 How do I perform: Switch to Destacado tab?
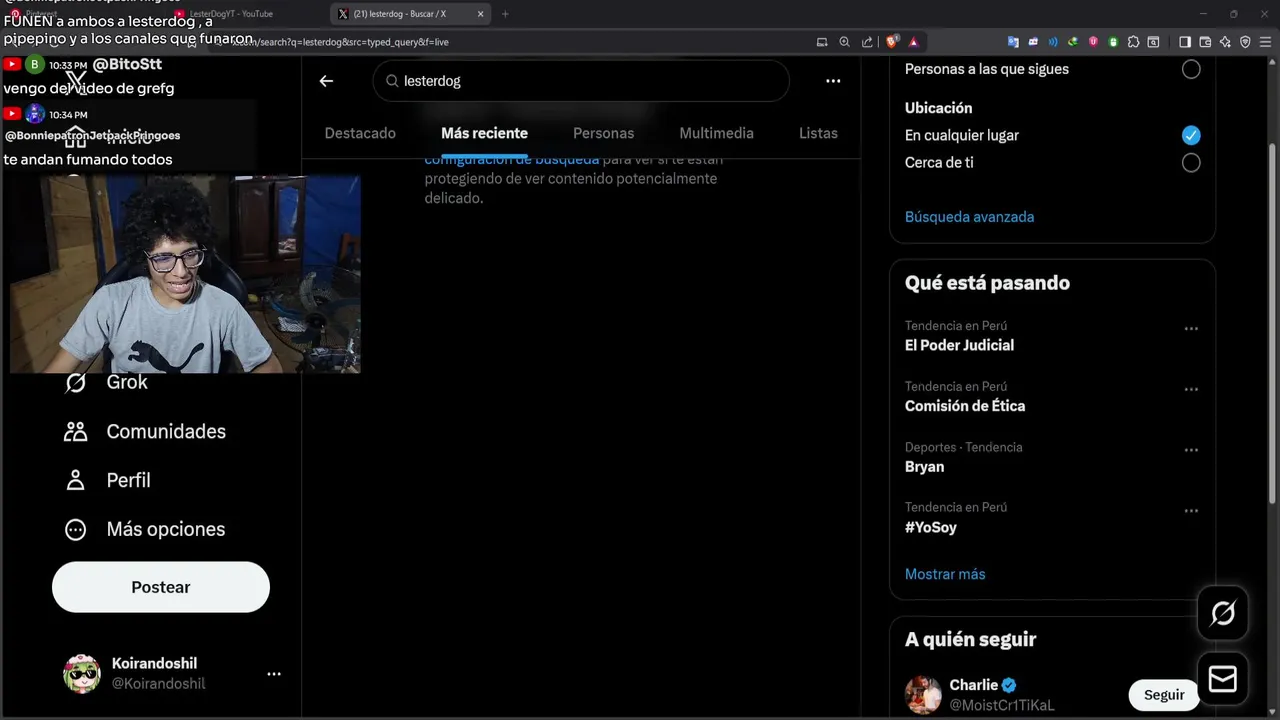[x=360, y=133]
